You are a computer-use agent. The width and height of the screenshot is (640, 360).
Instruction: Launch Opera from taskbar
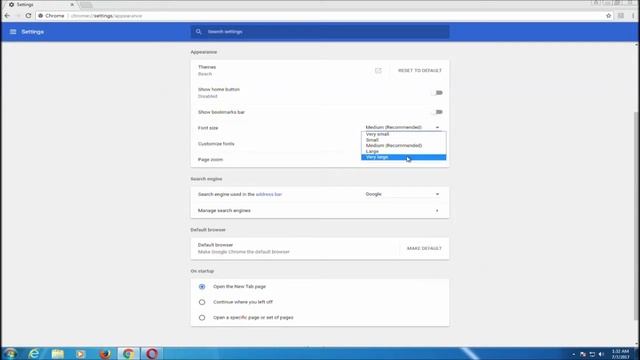(x=152, y=353)
